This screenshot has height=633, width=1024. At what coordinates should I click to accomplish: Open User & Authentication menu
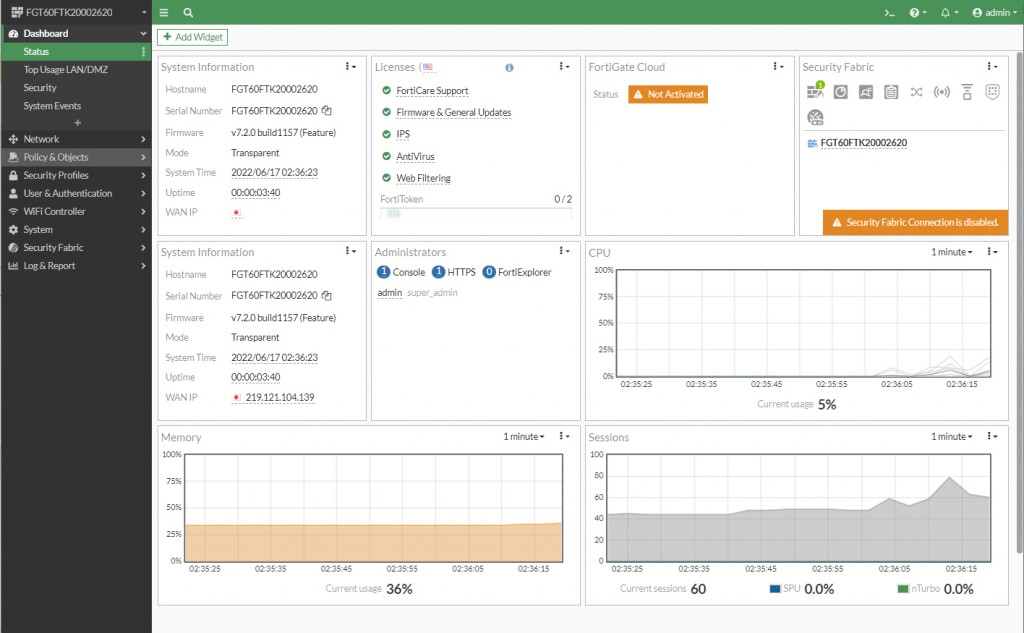pos(76,193)
